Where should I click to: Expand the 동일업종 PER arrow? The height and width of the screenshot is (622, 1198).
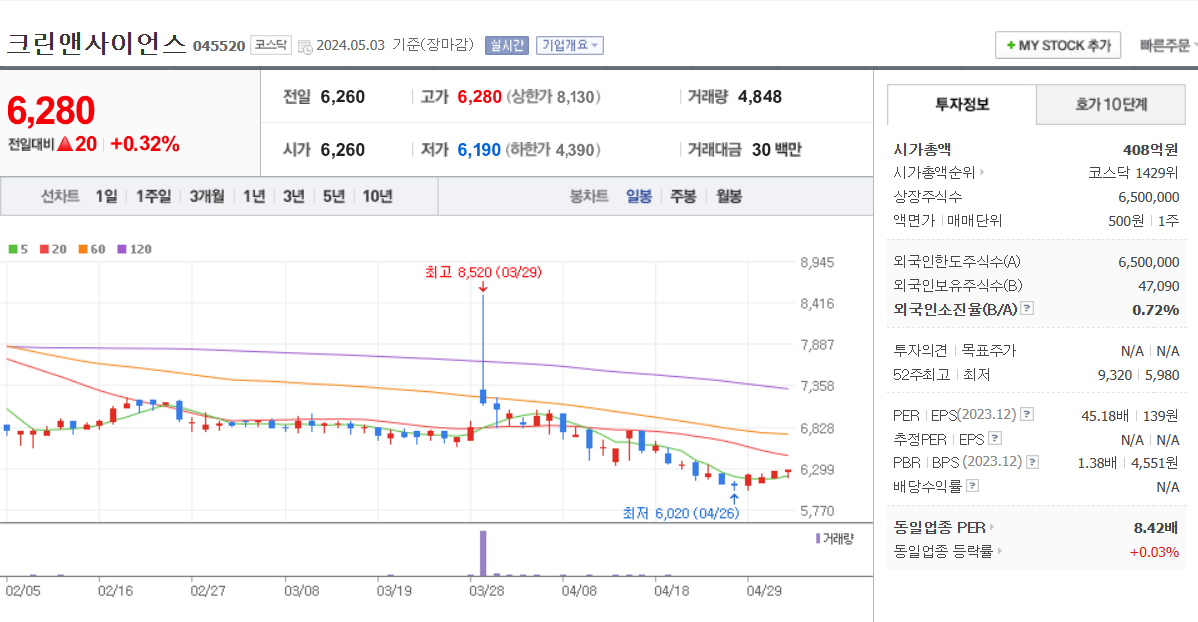tap(992, 527)
